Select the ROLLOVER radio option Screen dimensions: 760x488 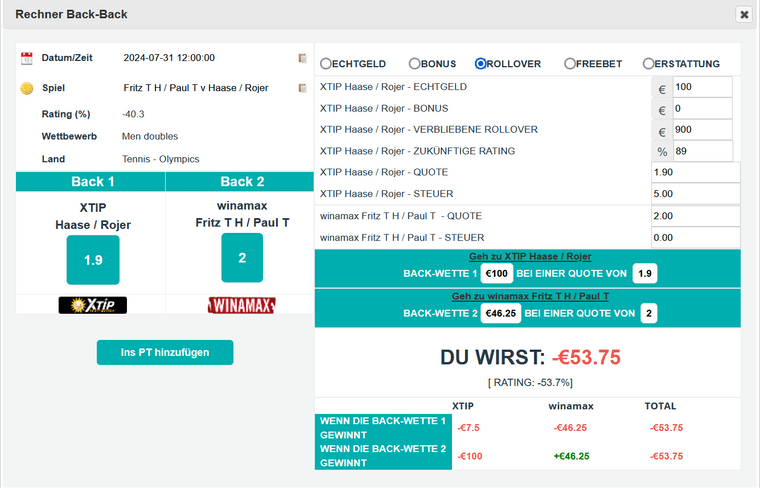pos(480,63)
